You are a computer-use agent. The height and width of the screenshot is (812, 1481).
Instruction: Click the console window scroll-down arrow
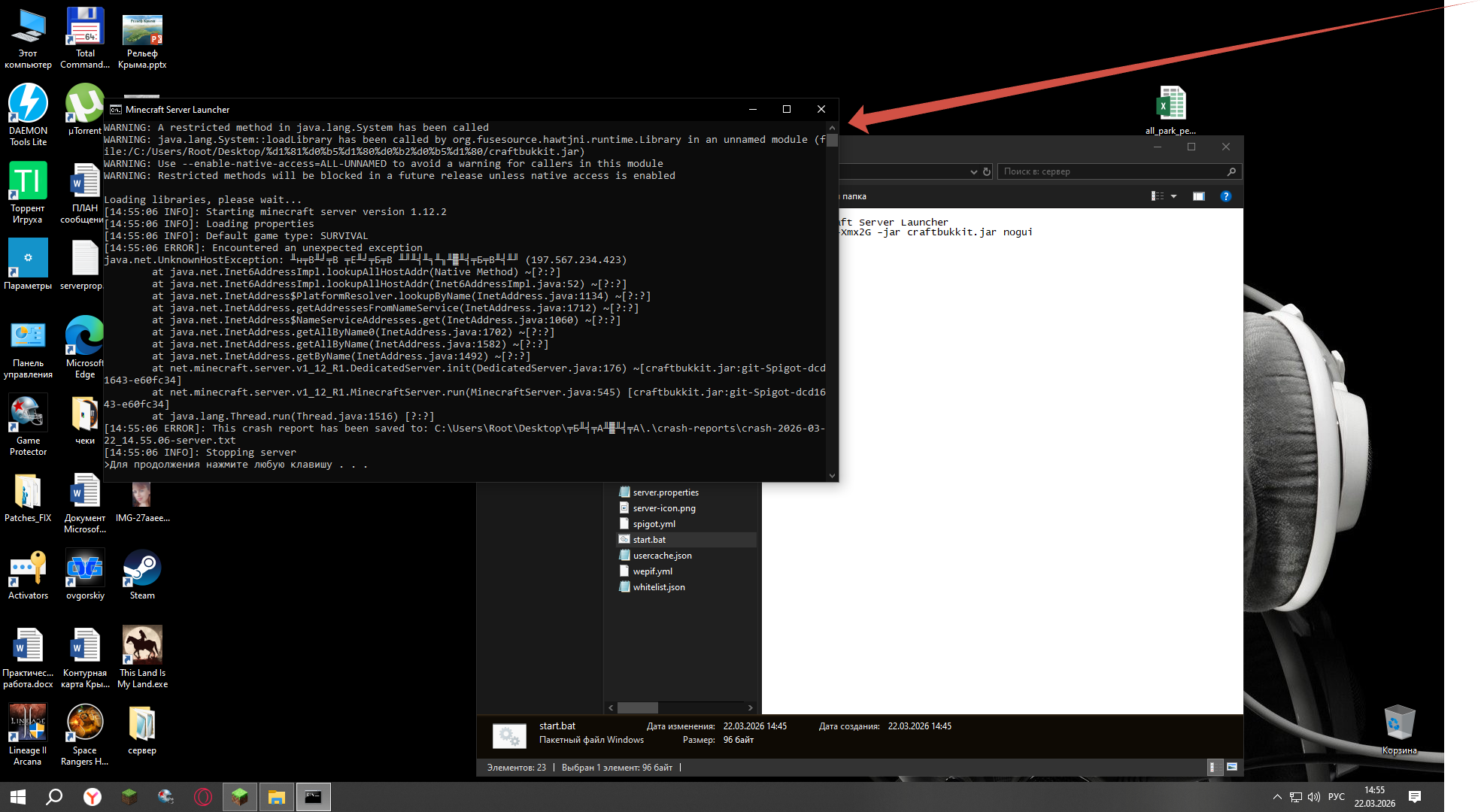[832, 475]
